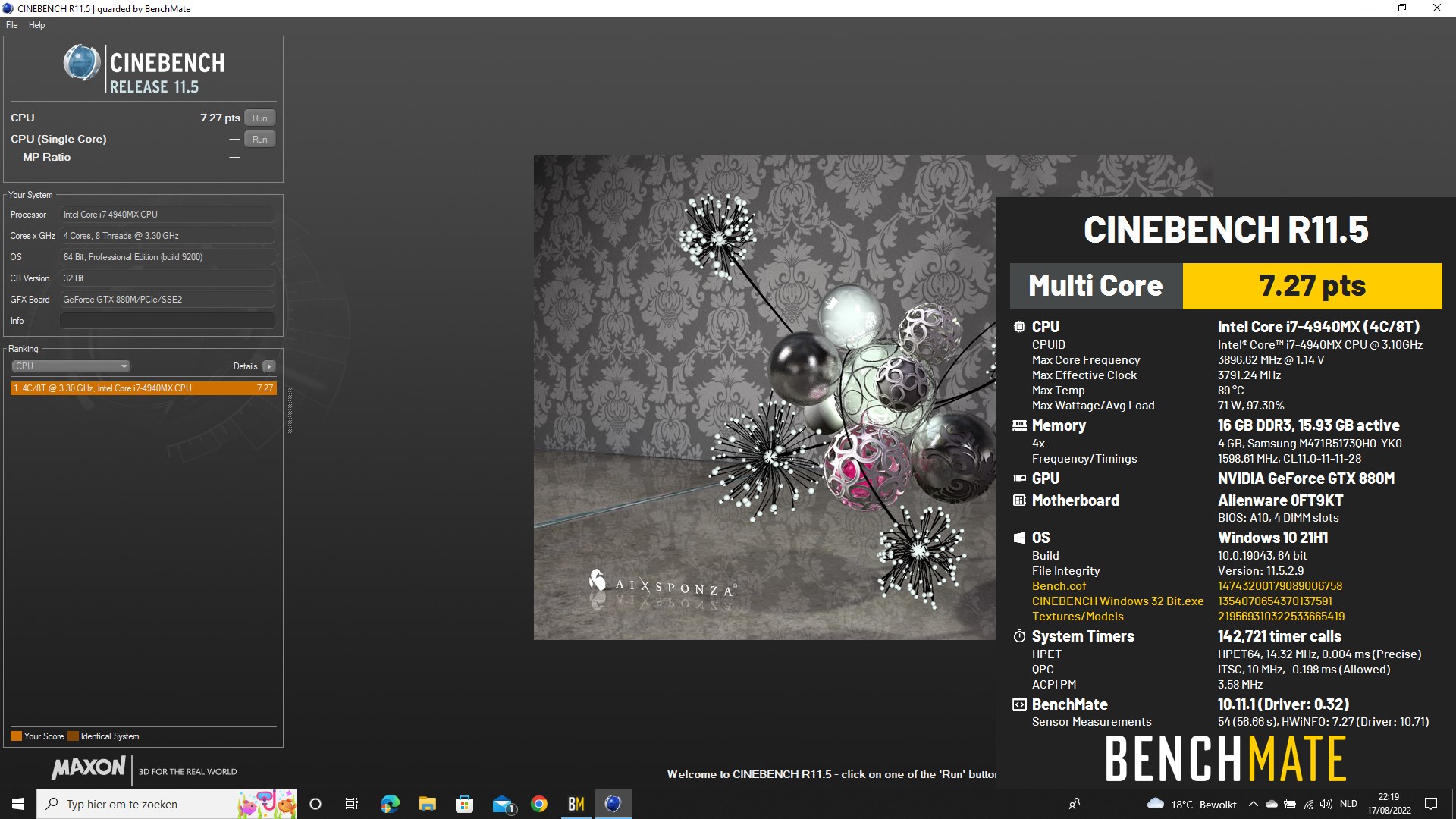Click the Cinebench Release 11.5 logo

[x=144, y=69]
